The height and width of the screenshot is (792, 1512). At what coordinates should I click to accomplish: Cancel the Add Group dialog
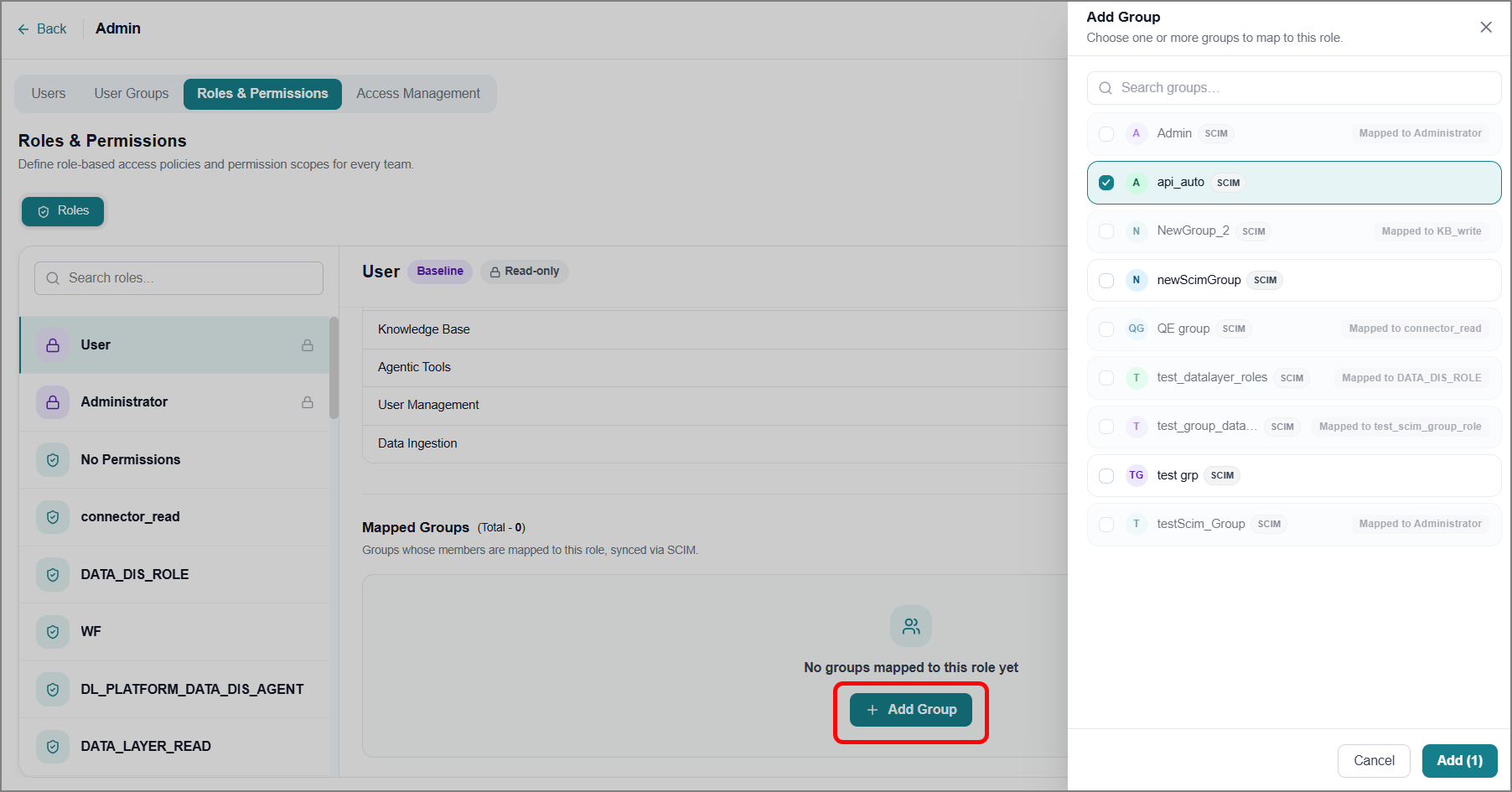tap(1374, 760)
